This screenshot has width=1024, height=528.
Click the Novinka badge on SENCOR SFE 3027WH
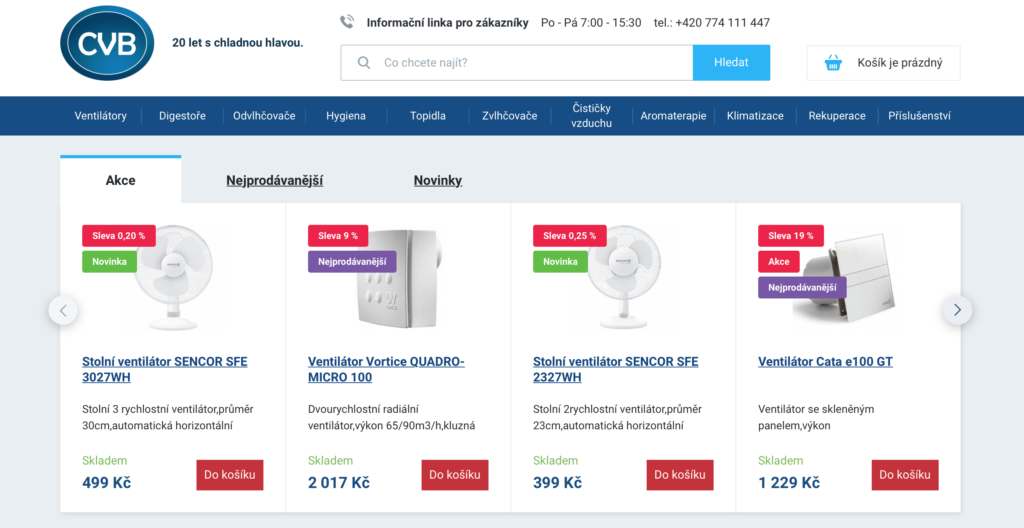109,261
